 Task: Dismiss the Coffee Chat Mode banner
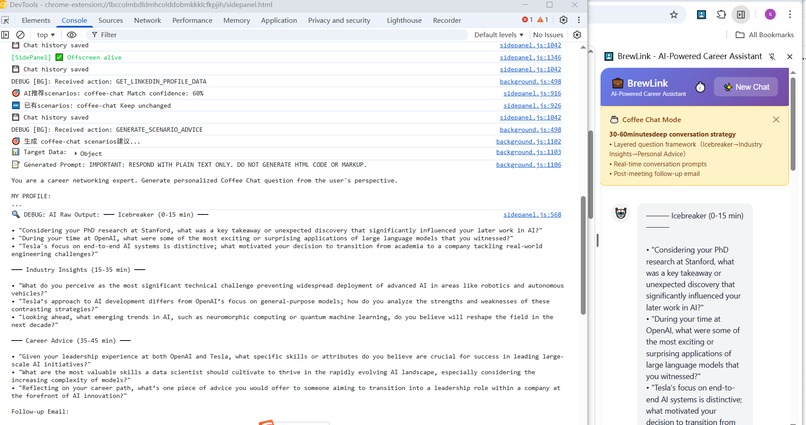(776, 119)
